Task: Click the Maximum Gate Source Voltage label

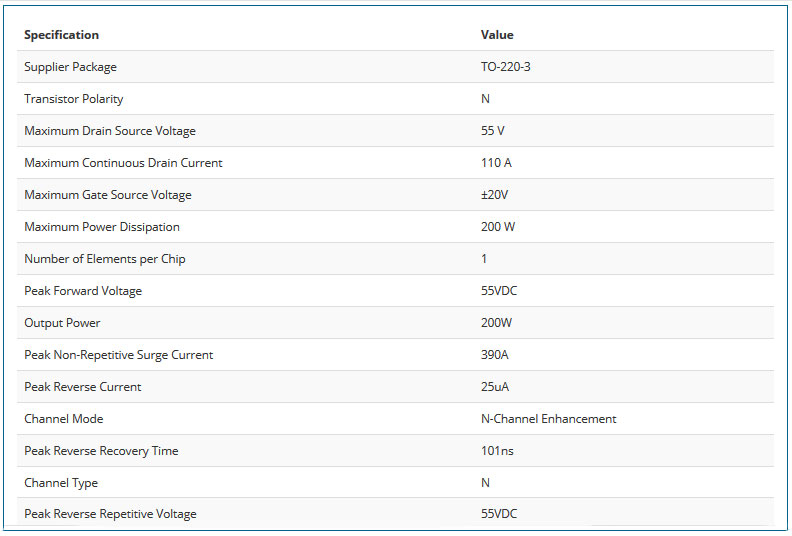Action: click(108, 195)
